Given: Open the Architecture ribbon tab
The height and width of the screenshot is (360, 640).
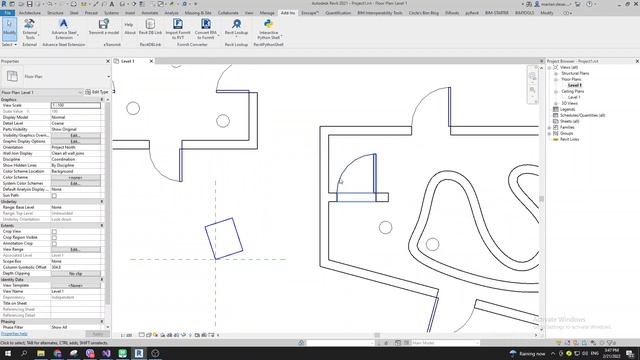Looking at the screenshot, I should [30, 13].
